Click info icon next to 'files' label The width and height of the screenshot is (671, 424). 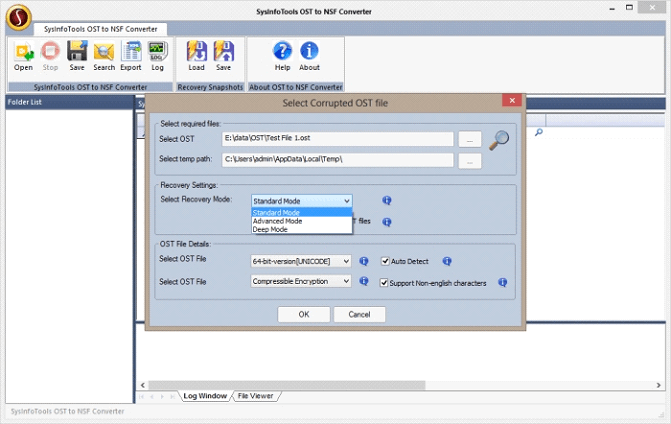coord(387,222)
